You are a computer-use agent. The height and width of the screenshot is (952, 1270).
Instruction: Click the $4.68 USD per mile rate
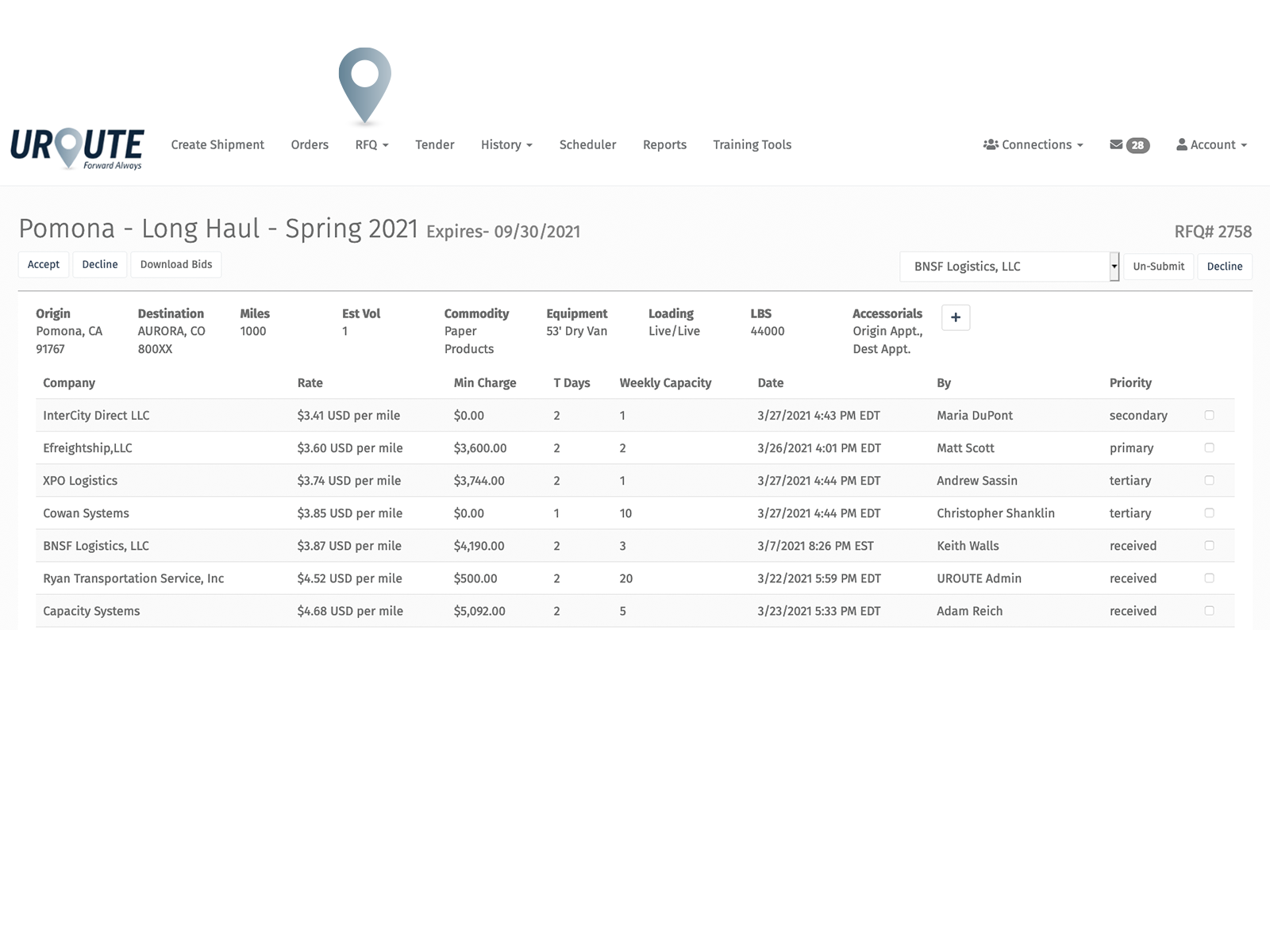(x=350, y=610)
